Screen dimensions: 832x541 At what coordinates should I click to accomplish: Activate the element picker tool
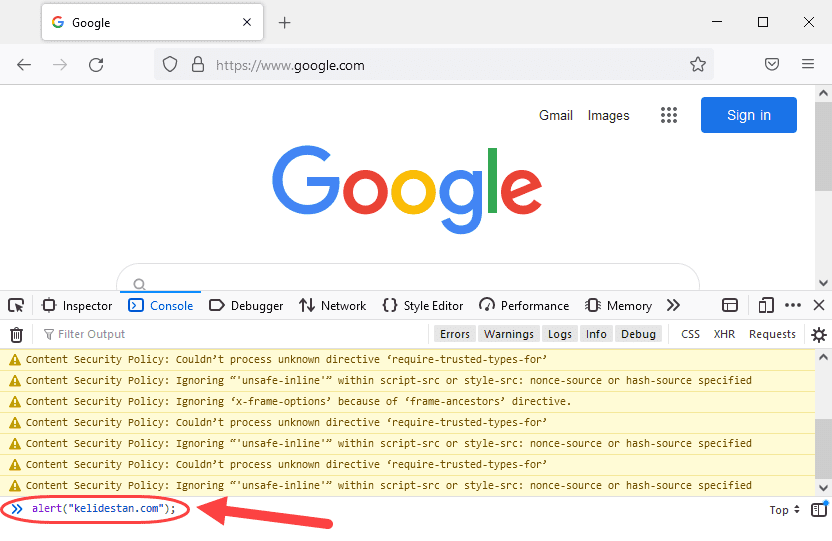point(16,306)
